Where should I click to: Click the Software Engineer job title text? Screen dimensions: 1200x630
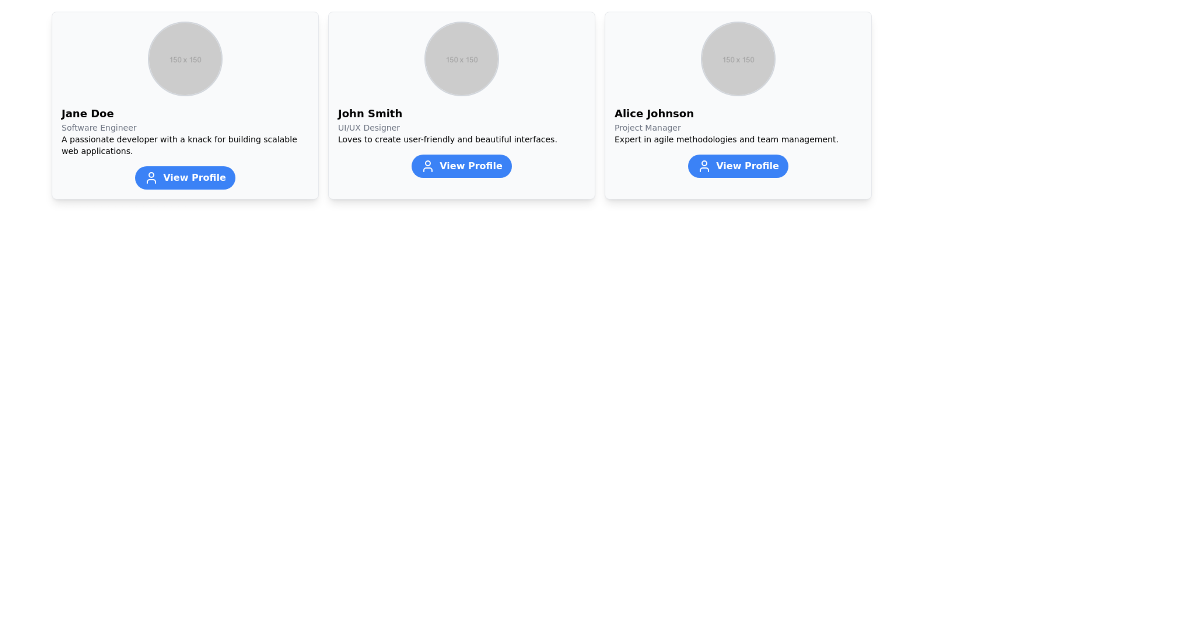click(99, 128)
